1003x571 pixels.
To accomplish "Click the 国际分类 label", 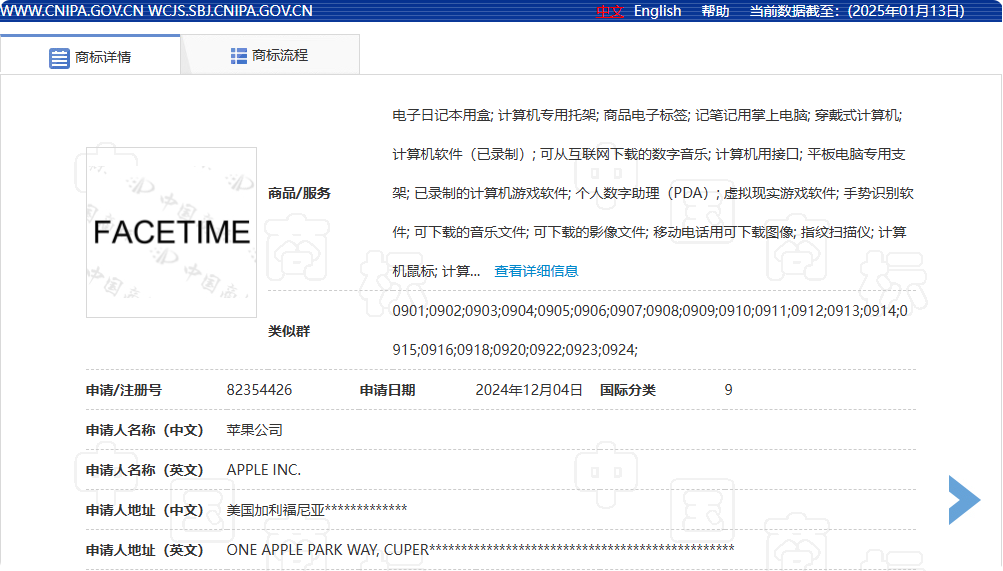I will 628,390.
